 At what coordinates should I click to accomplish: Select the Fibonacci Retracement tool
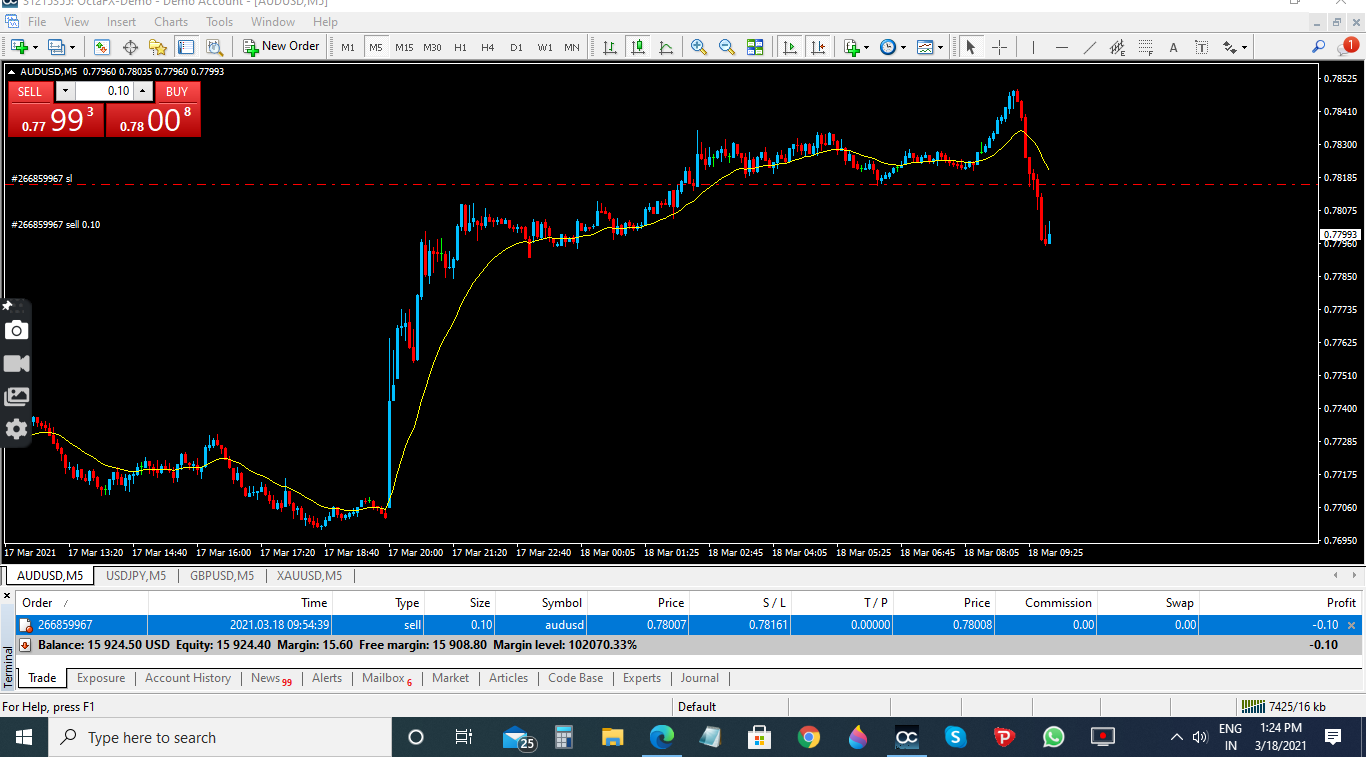point(1146,47)
